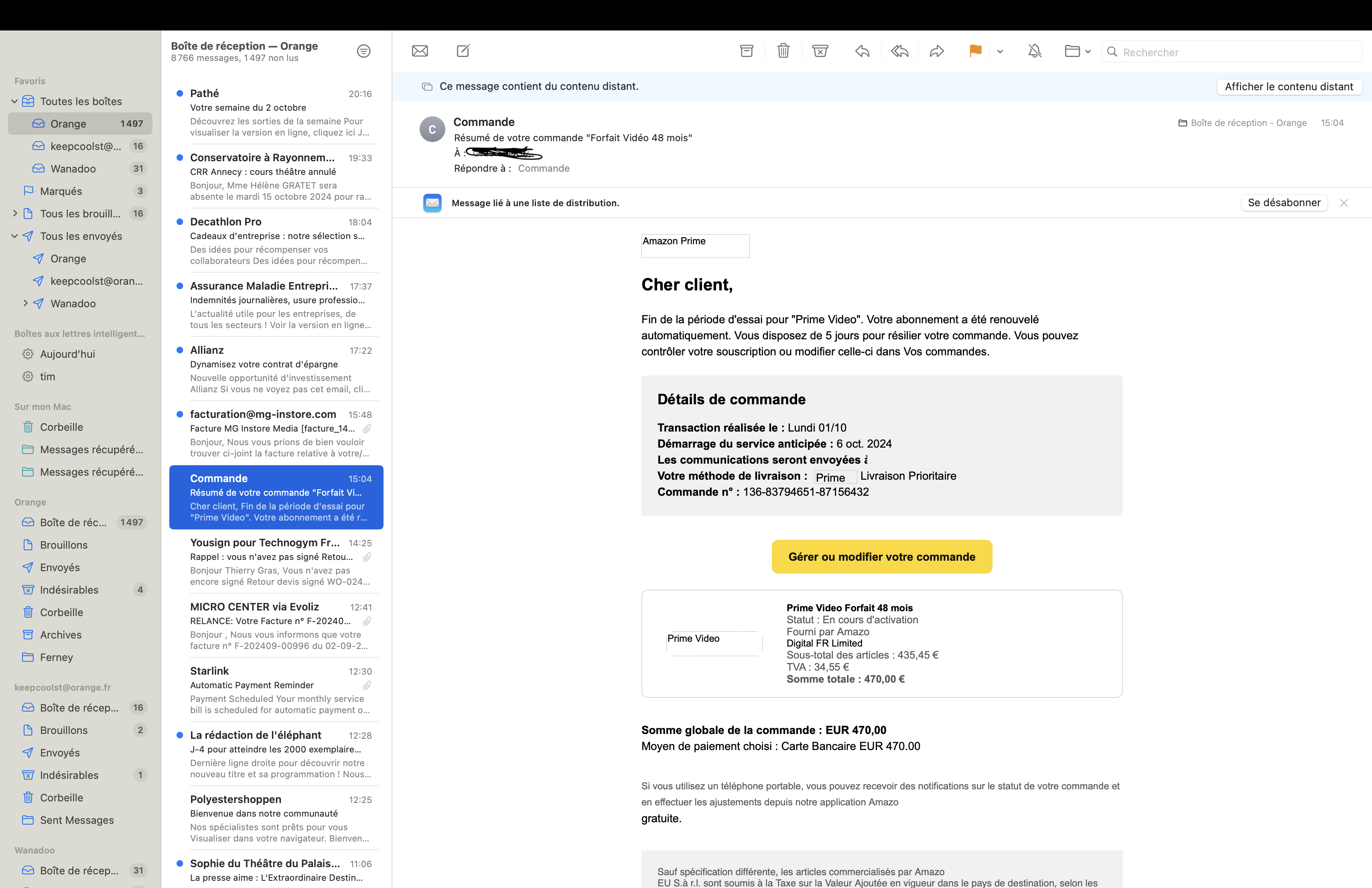
Task: Open Indésirables in the Orange account
Action: [80, 590]
